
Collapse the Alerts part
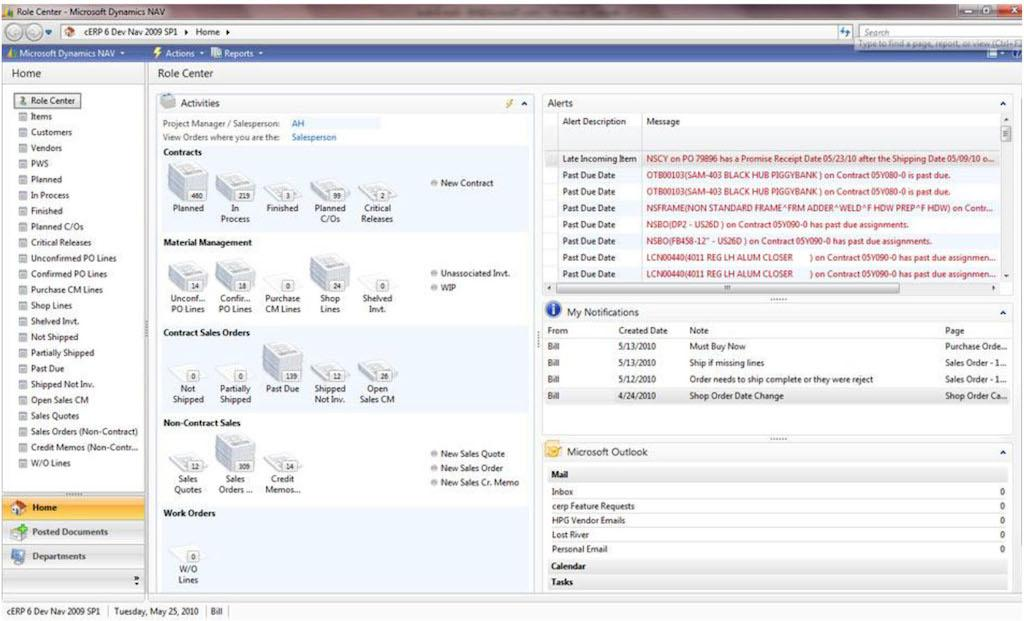click(1003, 103)
